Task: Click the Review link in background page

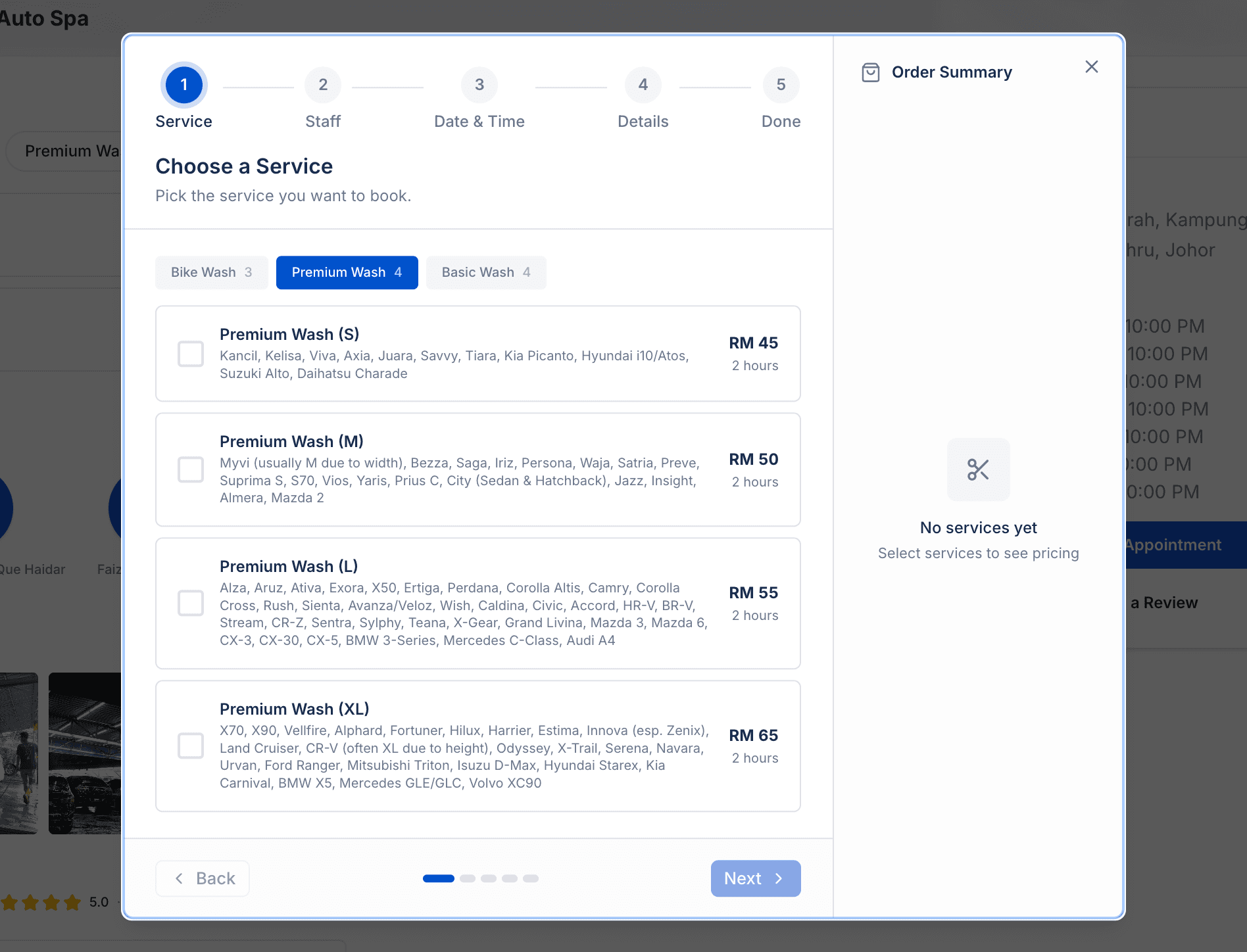Action: [1164, 603]
